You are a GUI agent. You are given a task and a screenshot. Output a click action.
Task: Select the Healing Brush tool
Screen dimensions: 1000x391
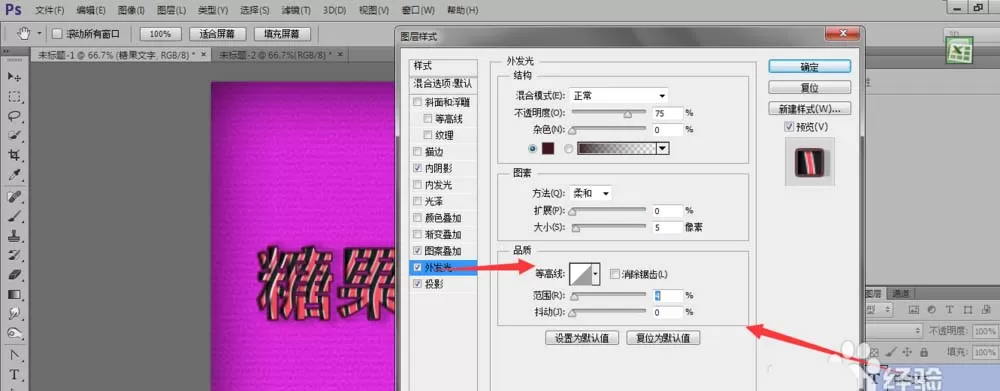point(14,197)
